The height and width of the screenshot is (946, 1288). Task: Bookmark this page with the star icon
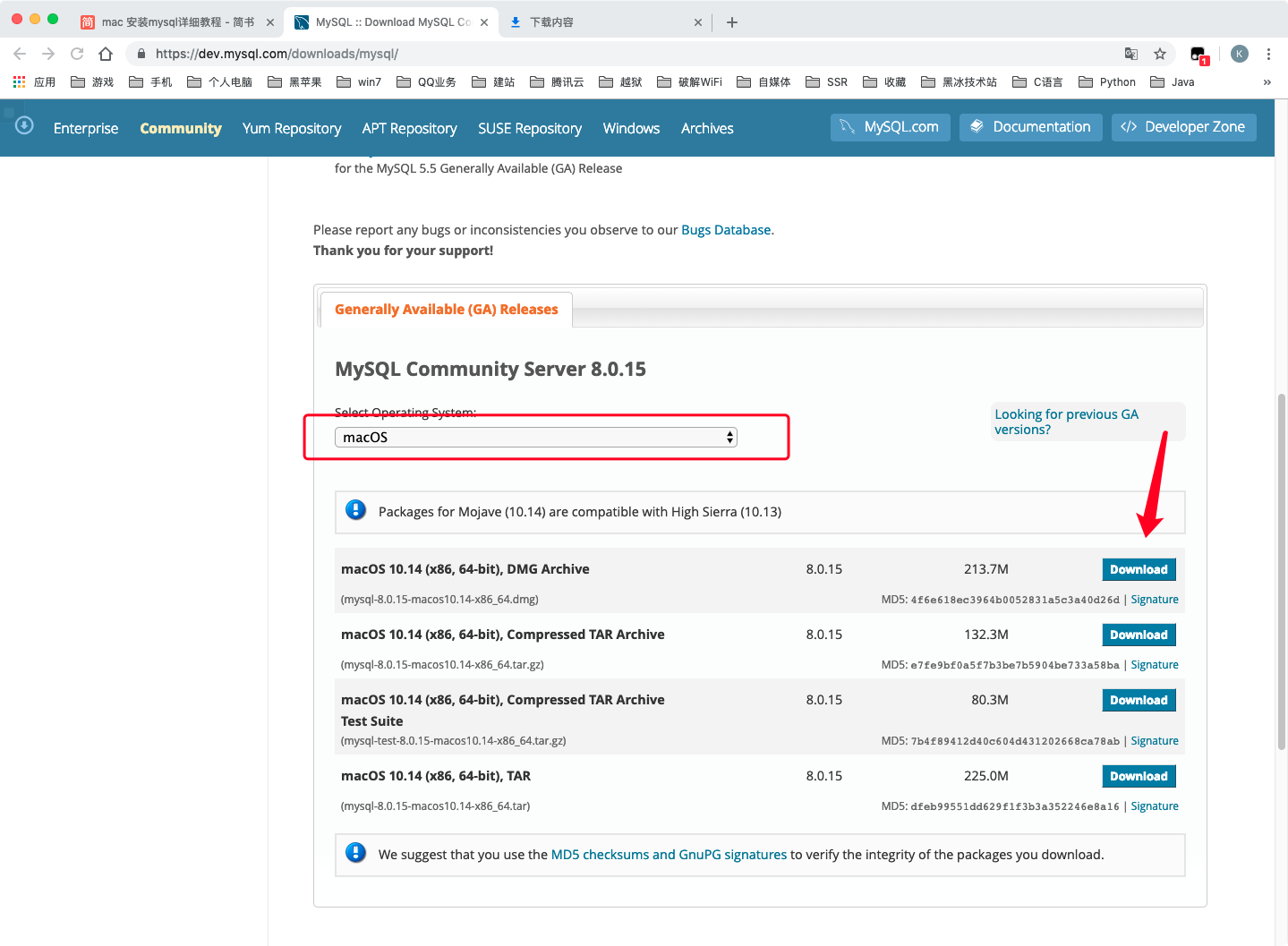(x=1160, y=54)
